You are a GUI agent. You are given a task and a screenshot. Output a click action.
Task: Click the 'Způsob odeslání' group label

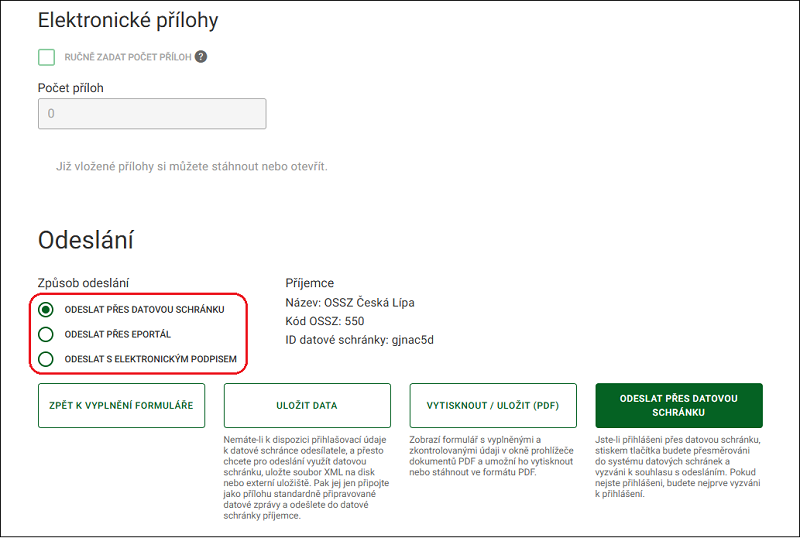pyautogui.click(x=83, y=283)
